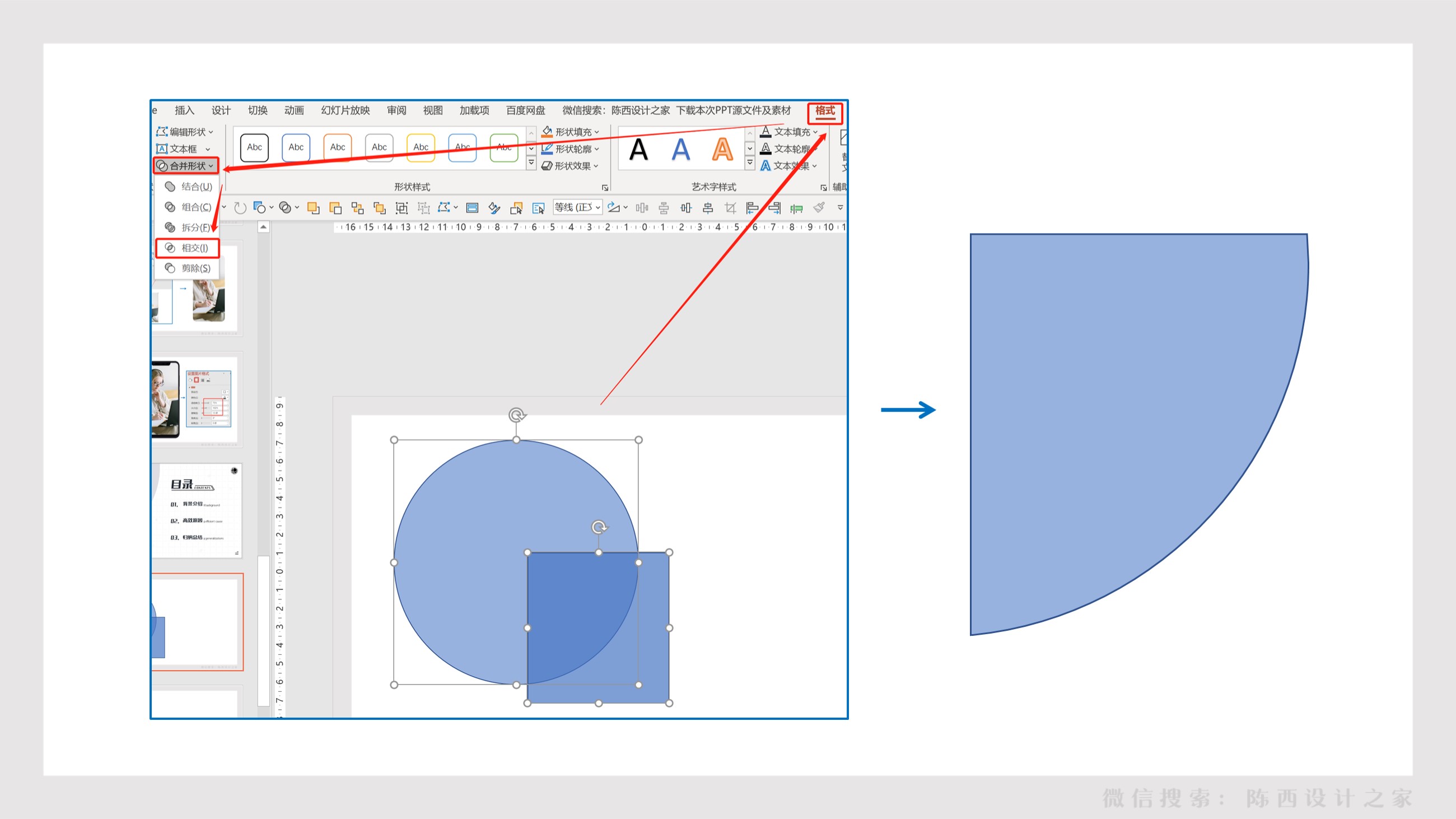This screenshot has height=819, width=1456.
Task: Select the 目录 contents slide thumbnail
Action: [x=197, y=510]
